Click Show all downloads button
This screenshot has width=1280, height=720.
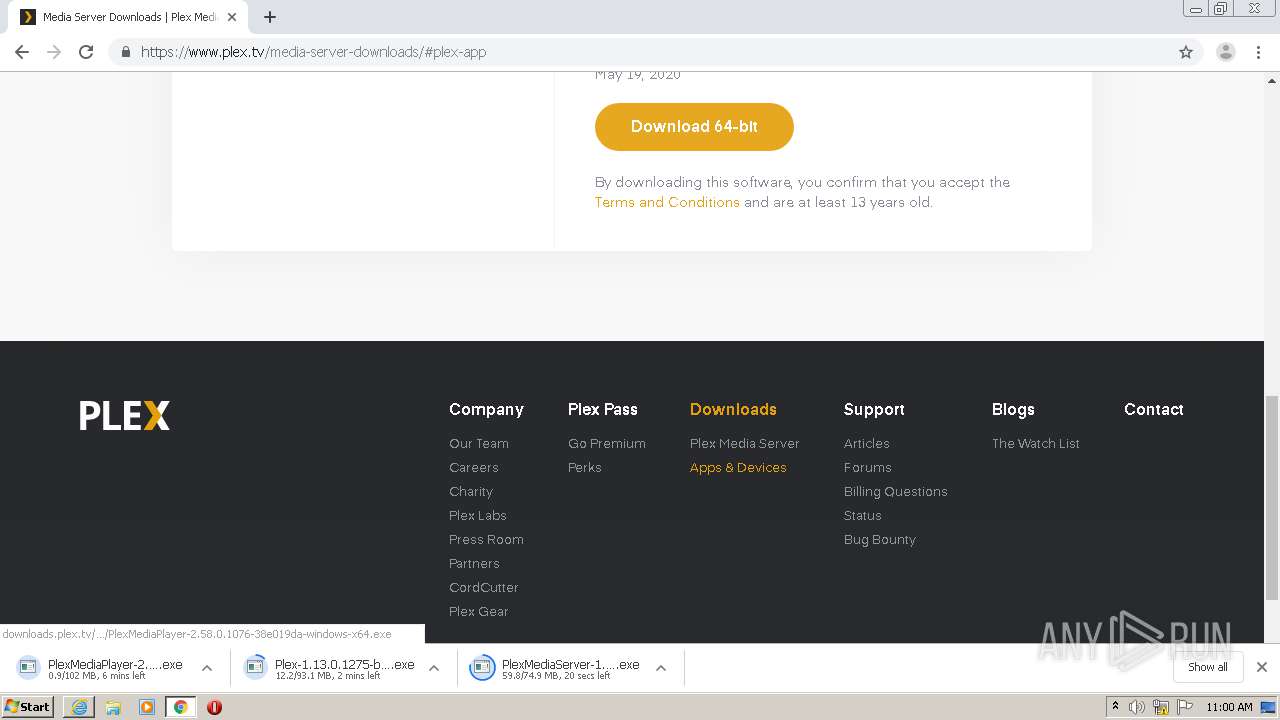[x=1208, y=667]
